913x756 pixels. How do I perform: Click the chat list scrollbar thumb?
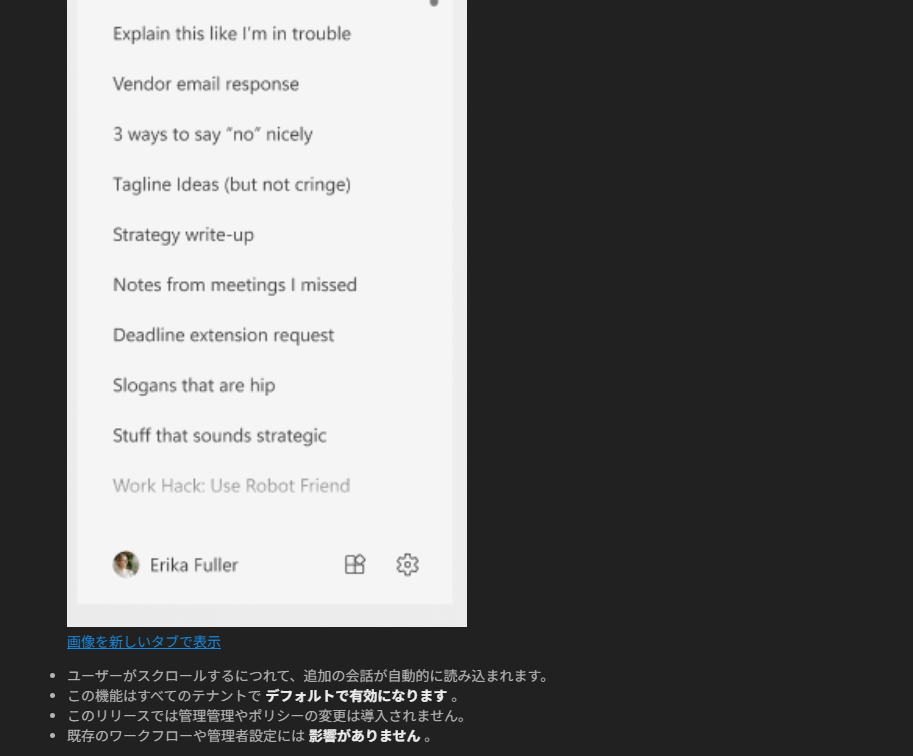click(434, 3)
